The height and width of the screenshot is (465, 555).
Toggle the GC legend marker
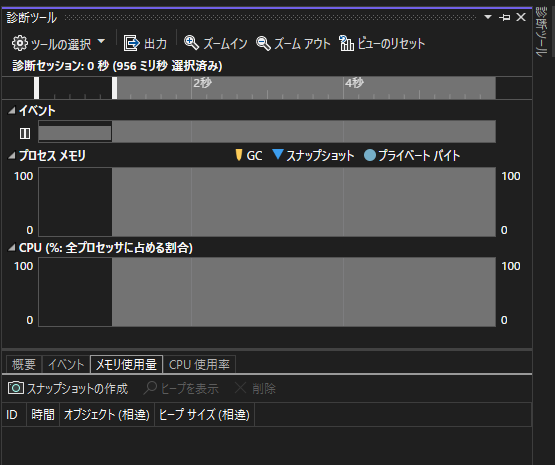point(239,155)
